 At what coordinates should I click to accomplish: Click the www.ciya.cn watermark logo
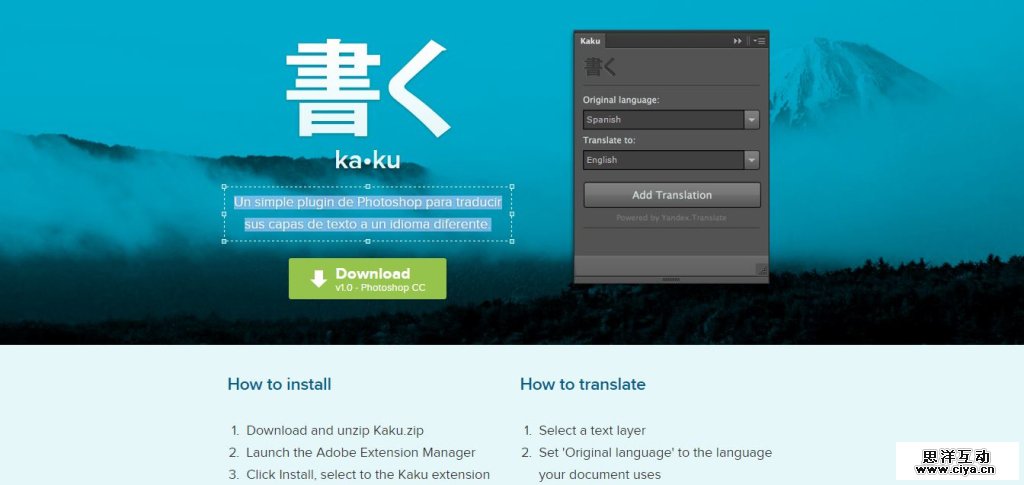pos(957,460)
